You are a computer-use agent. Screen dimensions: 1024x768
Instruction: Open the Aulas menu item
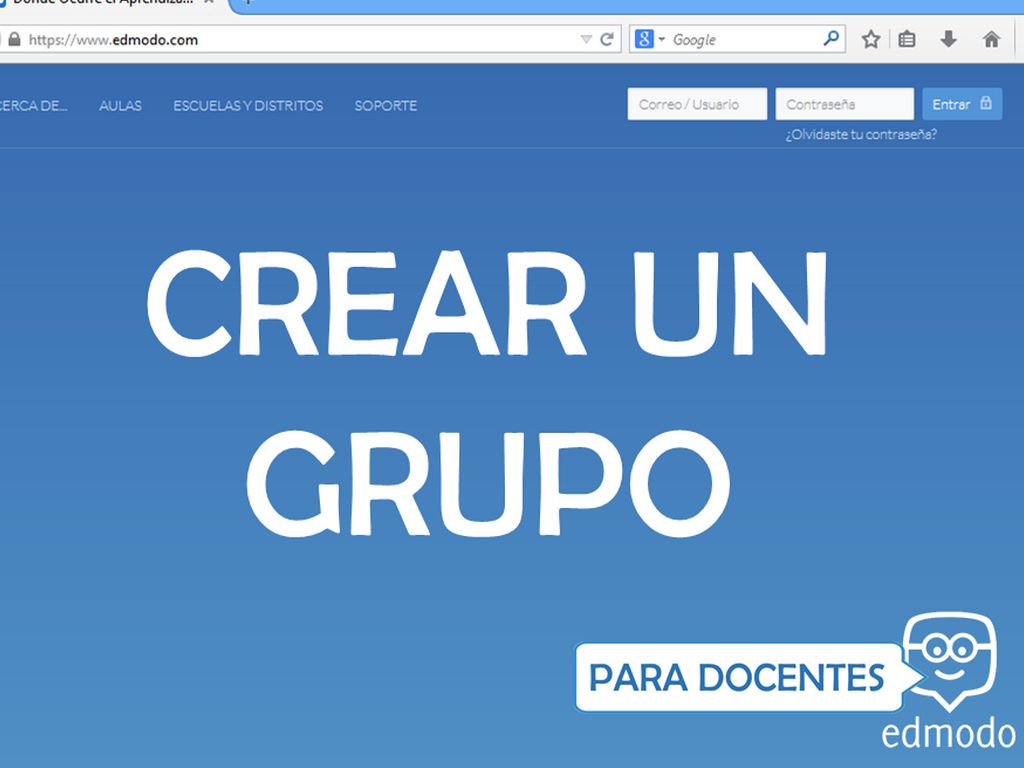click(120, 105)
